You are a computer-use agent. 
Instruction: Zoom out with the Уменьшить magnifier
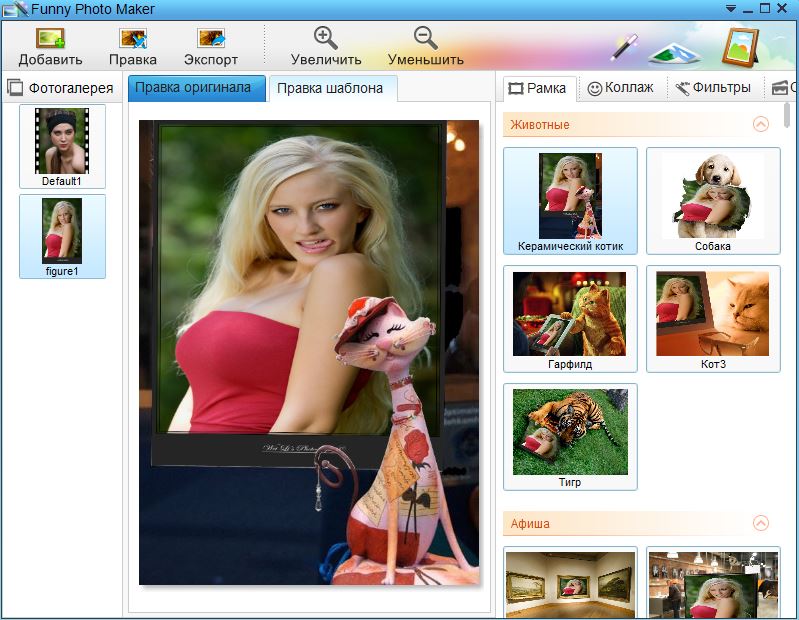[x=425, y=38]
